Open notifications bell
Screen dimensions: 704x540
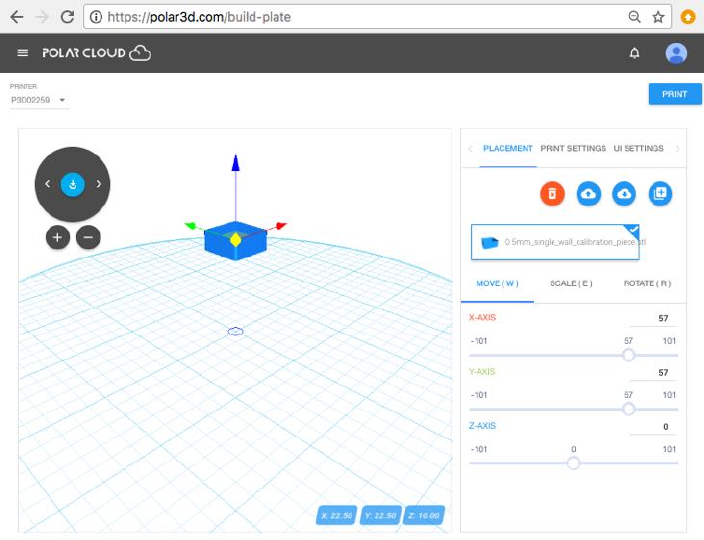634,53
